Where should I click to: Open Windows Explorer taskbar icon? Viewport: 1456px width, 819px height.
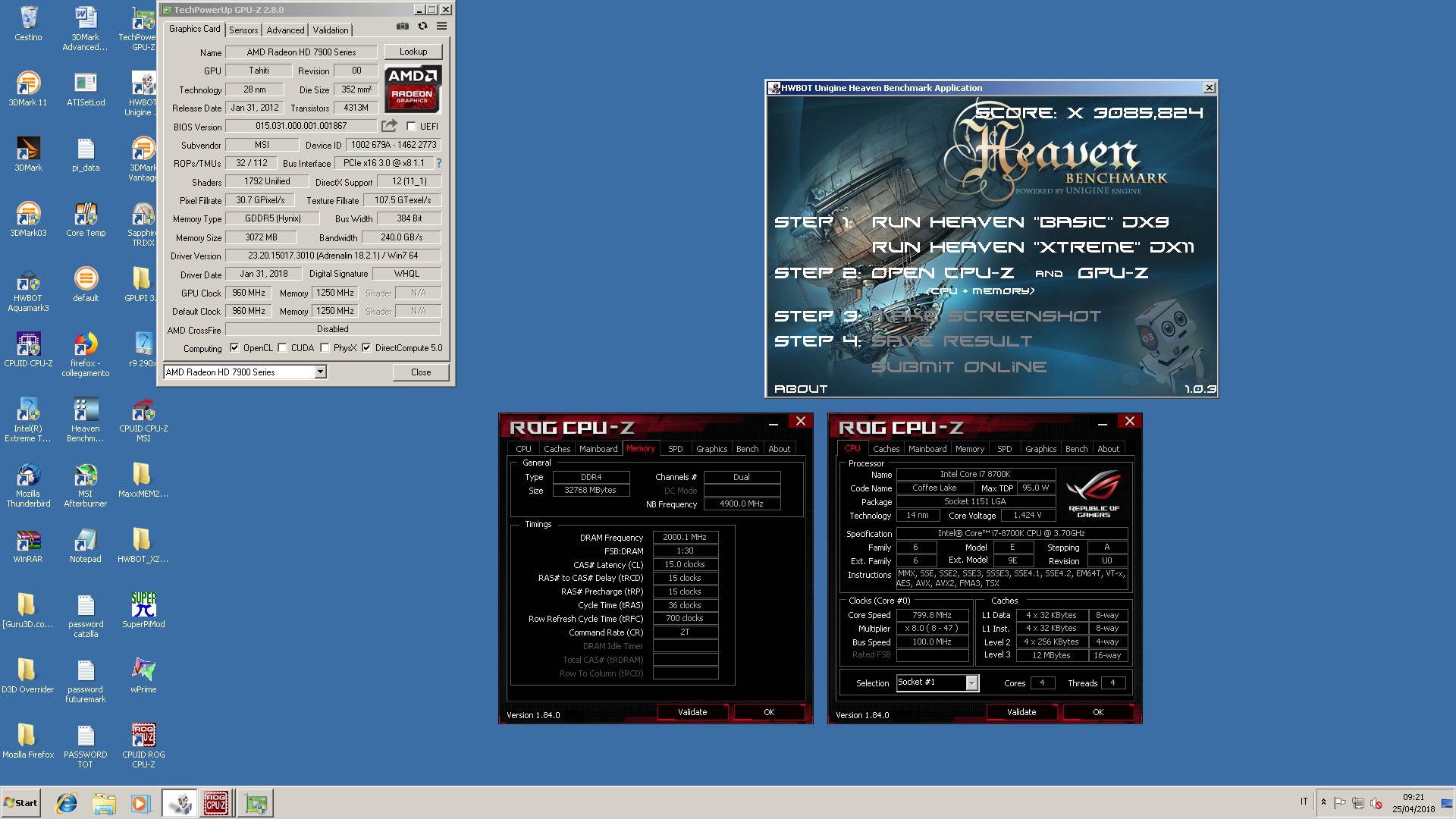[x=104, y=803]
